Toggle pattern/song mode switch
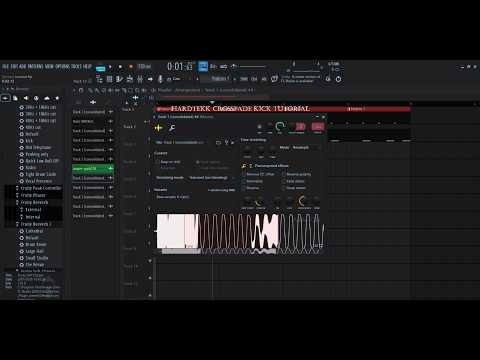The height and width of the screenshot is (360, 480). [x=100, y=68]
